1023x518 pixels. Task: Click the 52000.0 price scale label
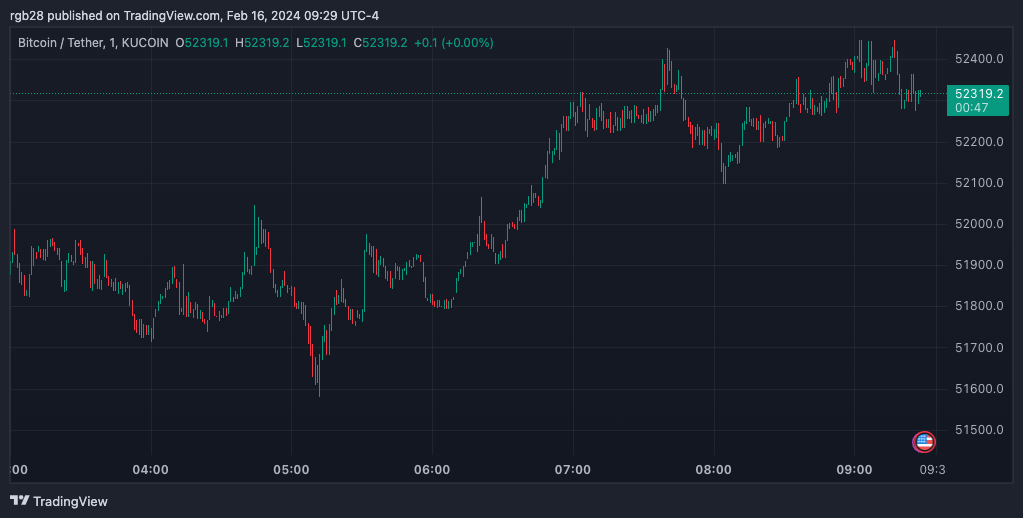[x=979, y=224]
